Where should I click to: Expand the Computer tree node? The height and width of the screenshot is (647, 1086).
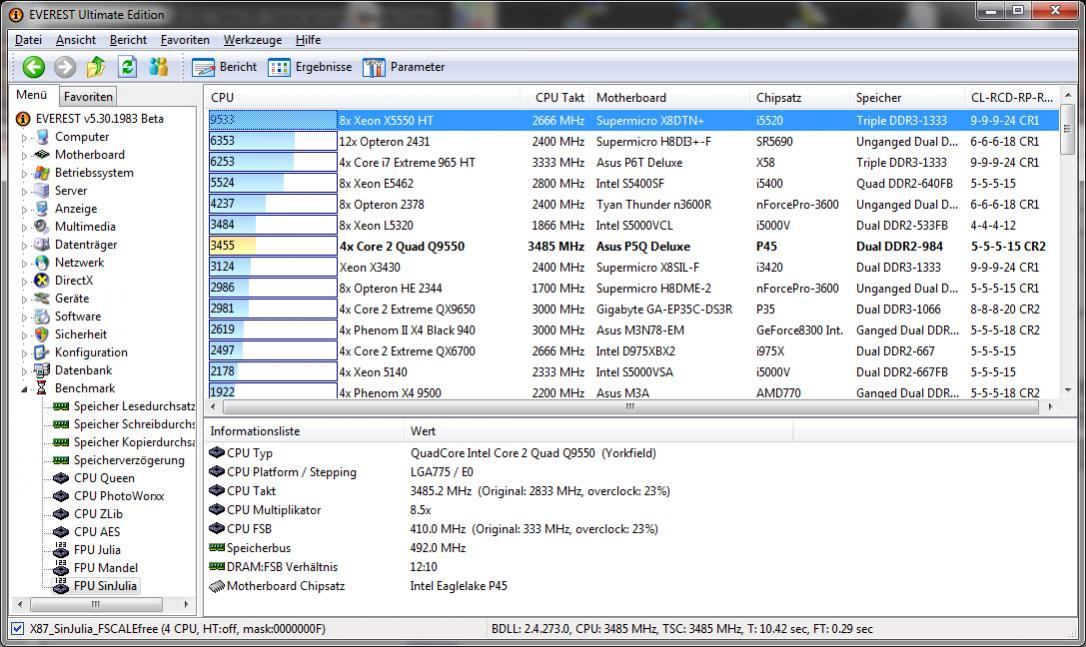click(x=24, y=138)
